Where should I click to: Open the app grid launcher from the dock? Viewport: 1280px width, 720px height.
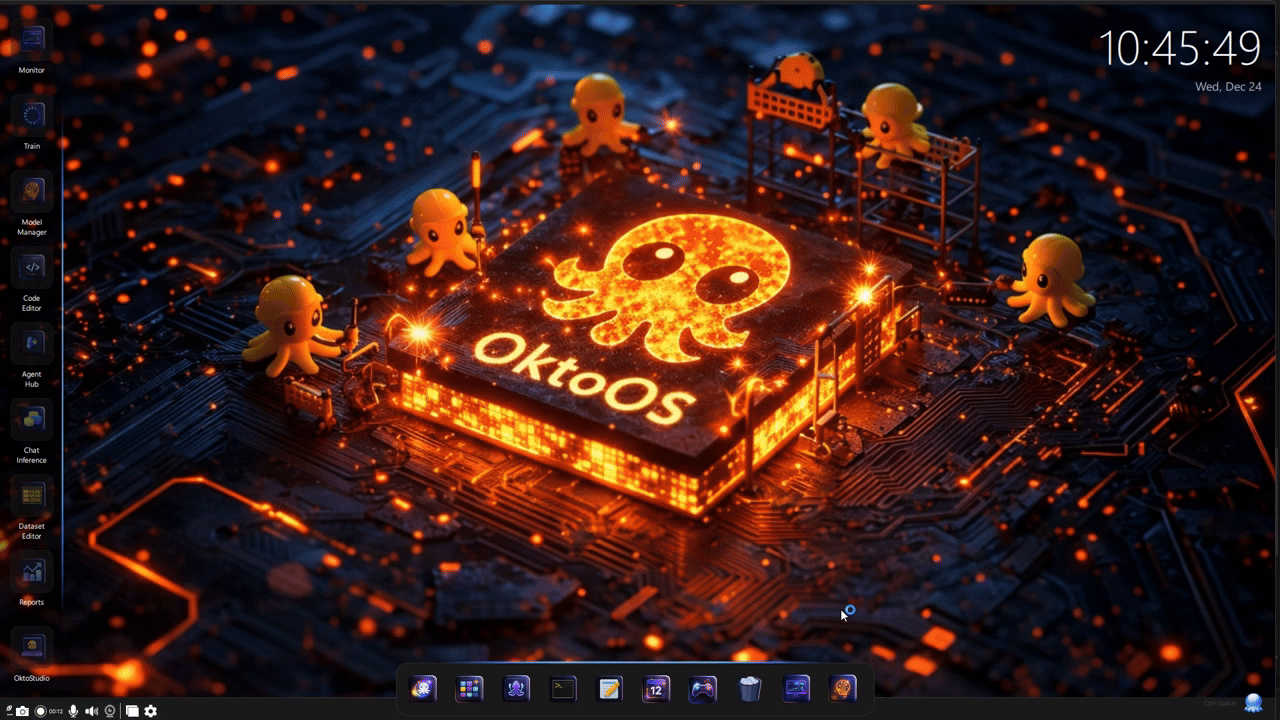pos(468,688)
